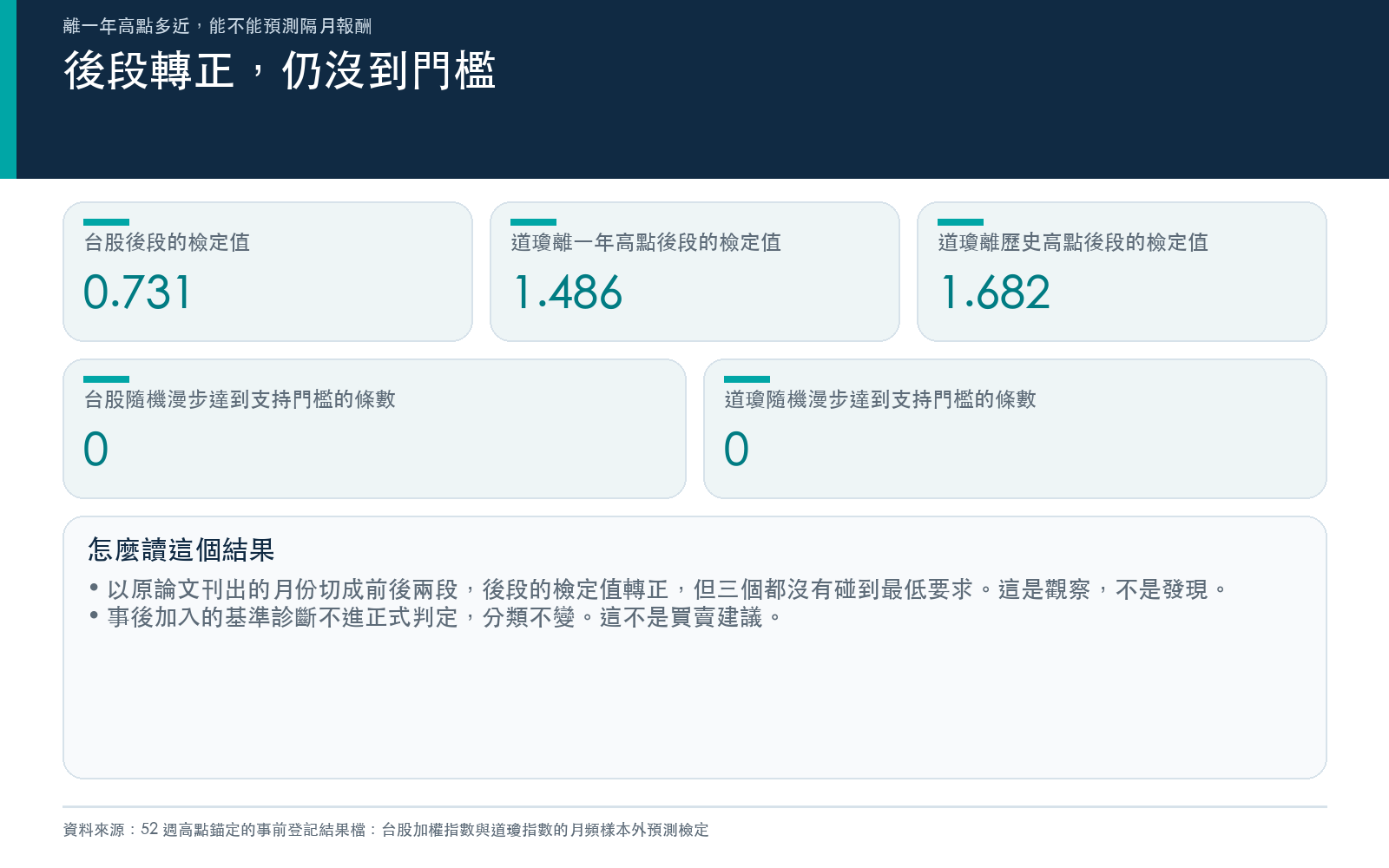The image size is (1389, 868).
Task: Click the bullet starting '事後加入的基準診斷'
Action: click(x=435, y=617)
